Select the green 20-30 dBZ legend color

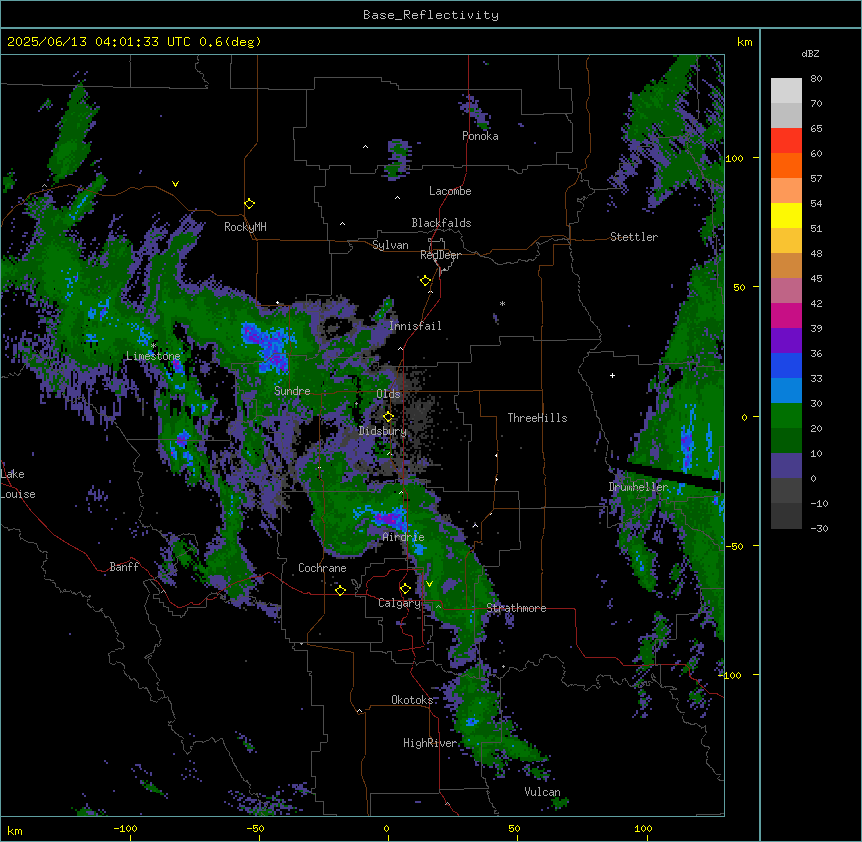click(x=786, y=416)
